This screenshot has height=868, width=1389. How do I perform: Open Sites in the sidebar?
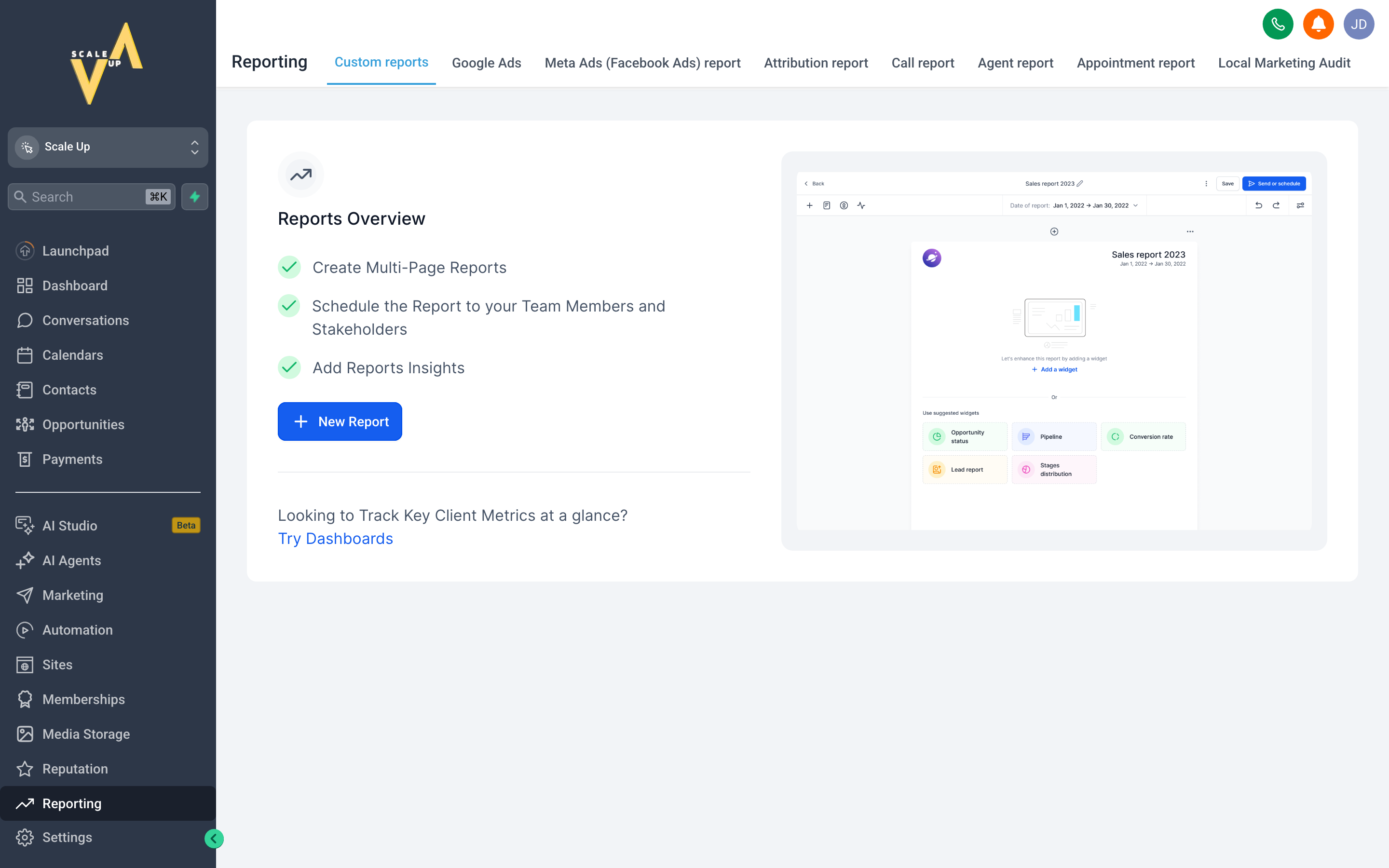[108, 664]
